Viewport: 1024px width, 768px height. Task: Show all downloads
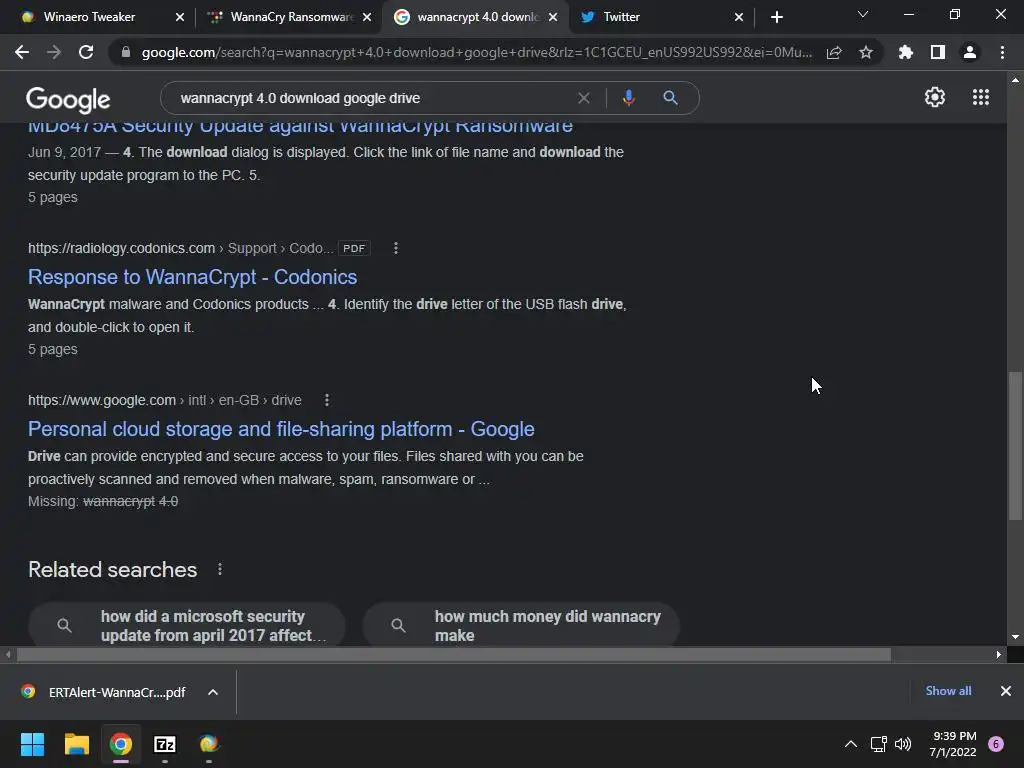[948, 691]
